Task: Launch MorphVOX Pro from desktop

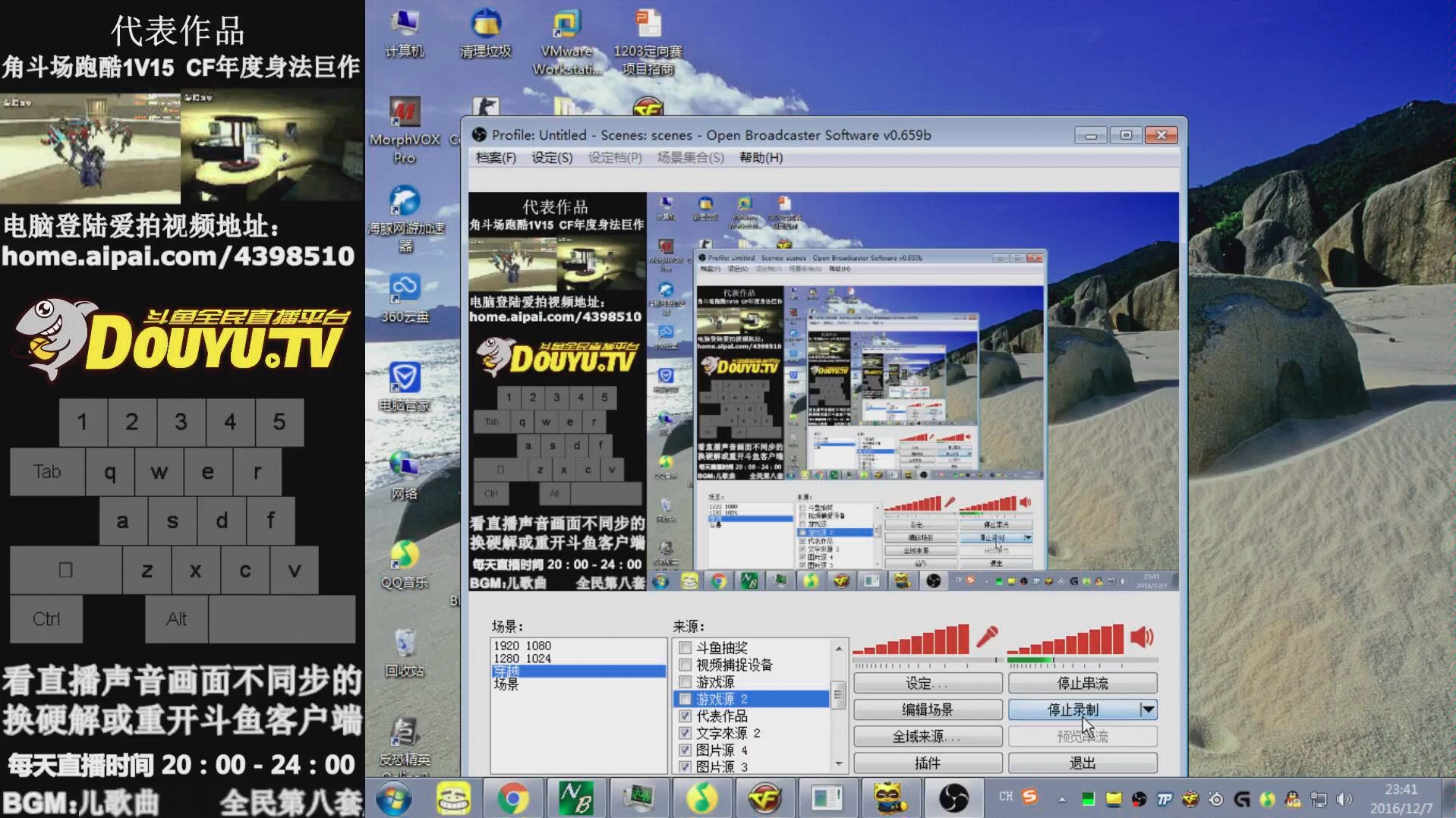Action: tap(405, 131)
